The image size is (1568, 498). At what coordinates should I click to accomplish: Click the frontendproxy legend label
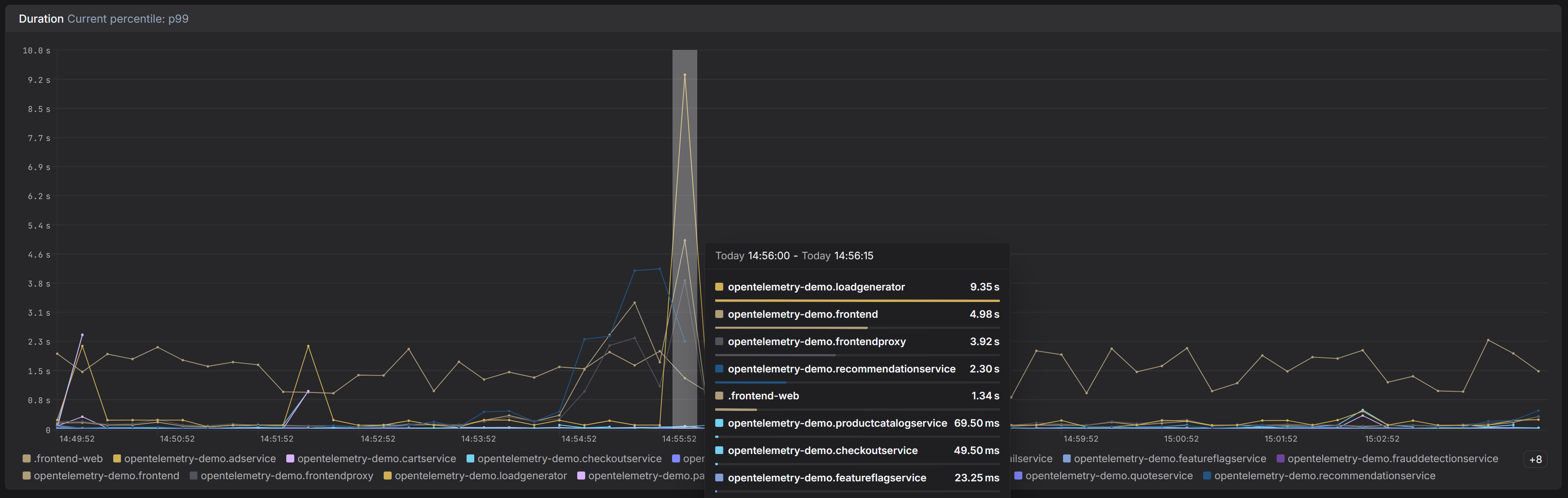[x=286, y=475]
